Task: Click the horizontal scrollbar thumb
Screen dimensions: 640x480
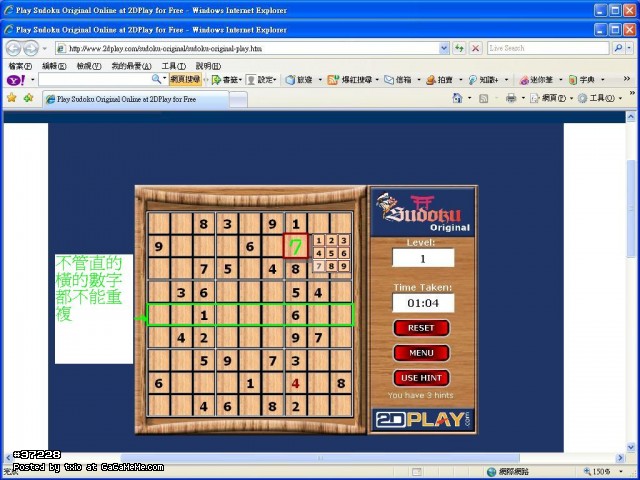Action: [x=320, y=458]
